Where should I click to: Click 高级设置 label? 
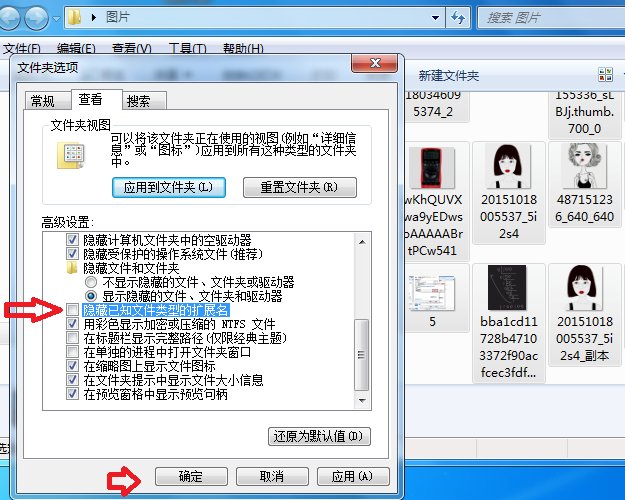67,222
